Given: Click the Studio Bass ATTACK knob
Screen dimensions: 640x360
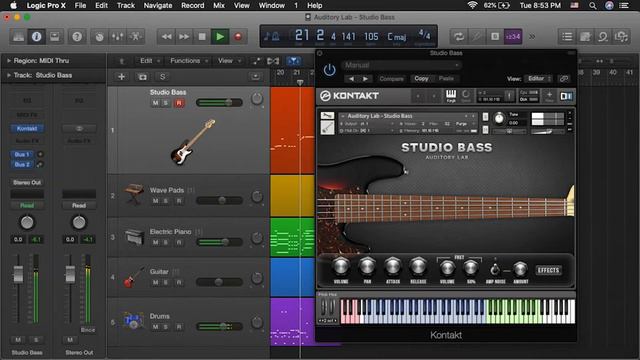Looking at the screenshot, I should (393, 267).
